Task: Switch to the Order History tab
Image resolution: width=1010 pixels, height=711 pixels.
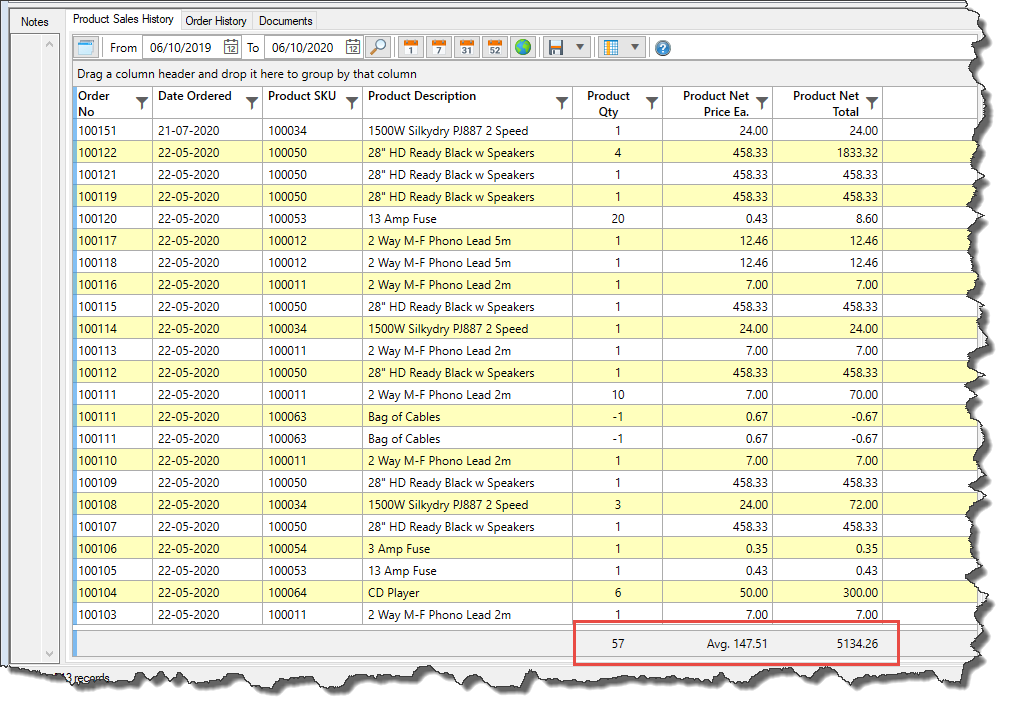Action: pos(216,20)
